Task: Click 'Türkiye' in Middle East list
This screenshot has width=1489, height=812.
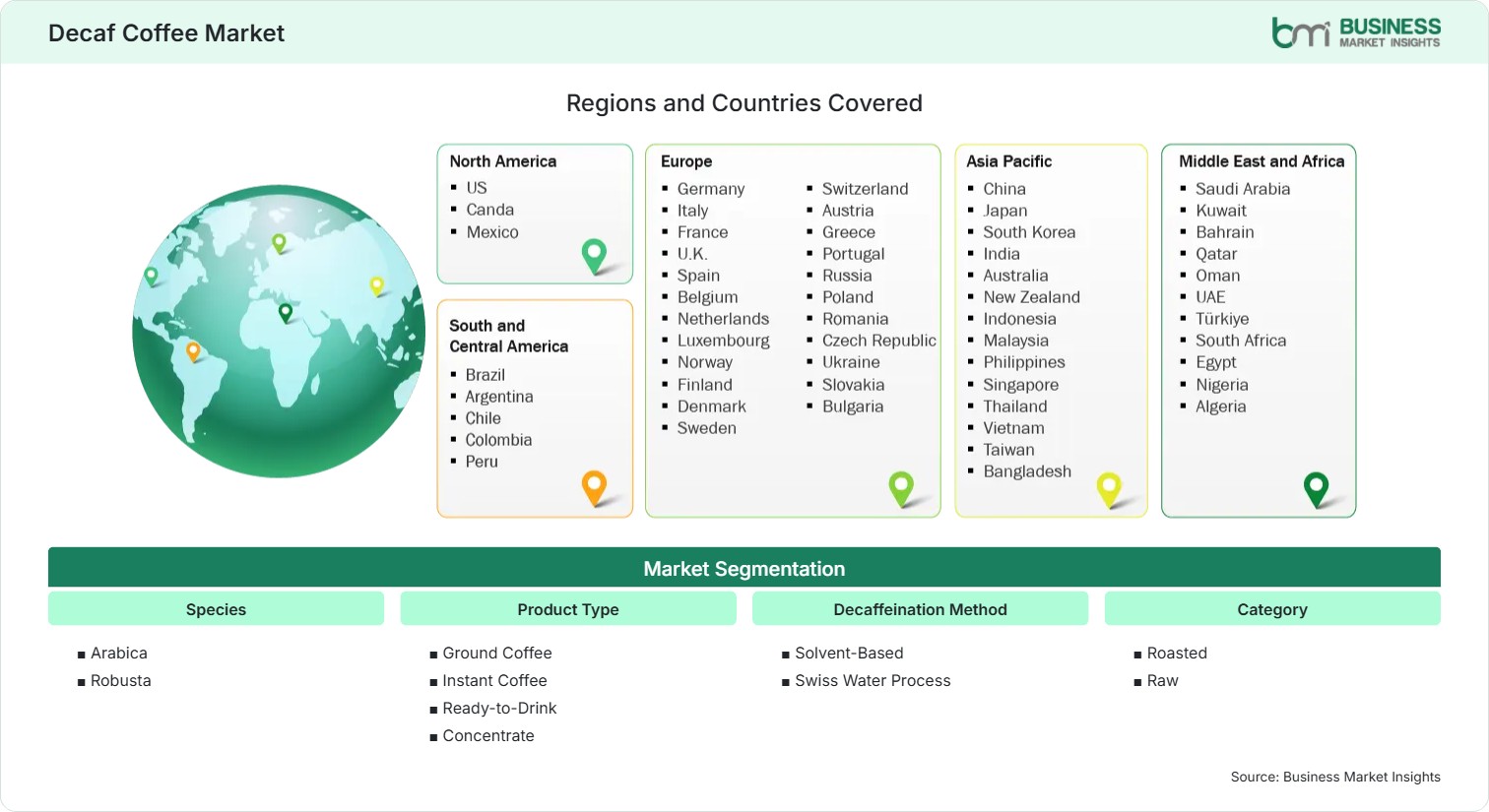Action: tap(1222, 319)
